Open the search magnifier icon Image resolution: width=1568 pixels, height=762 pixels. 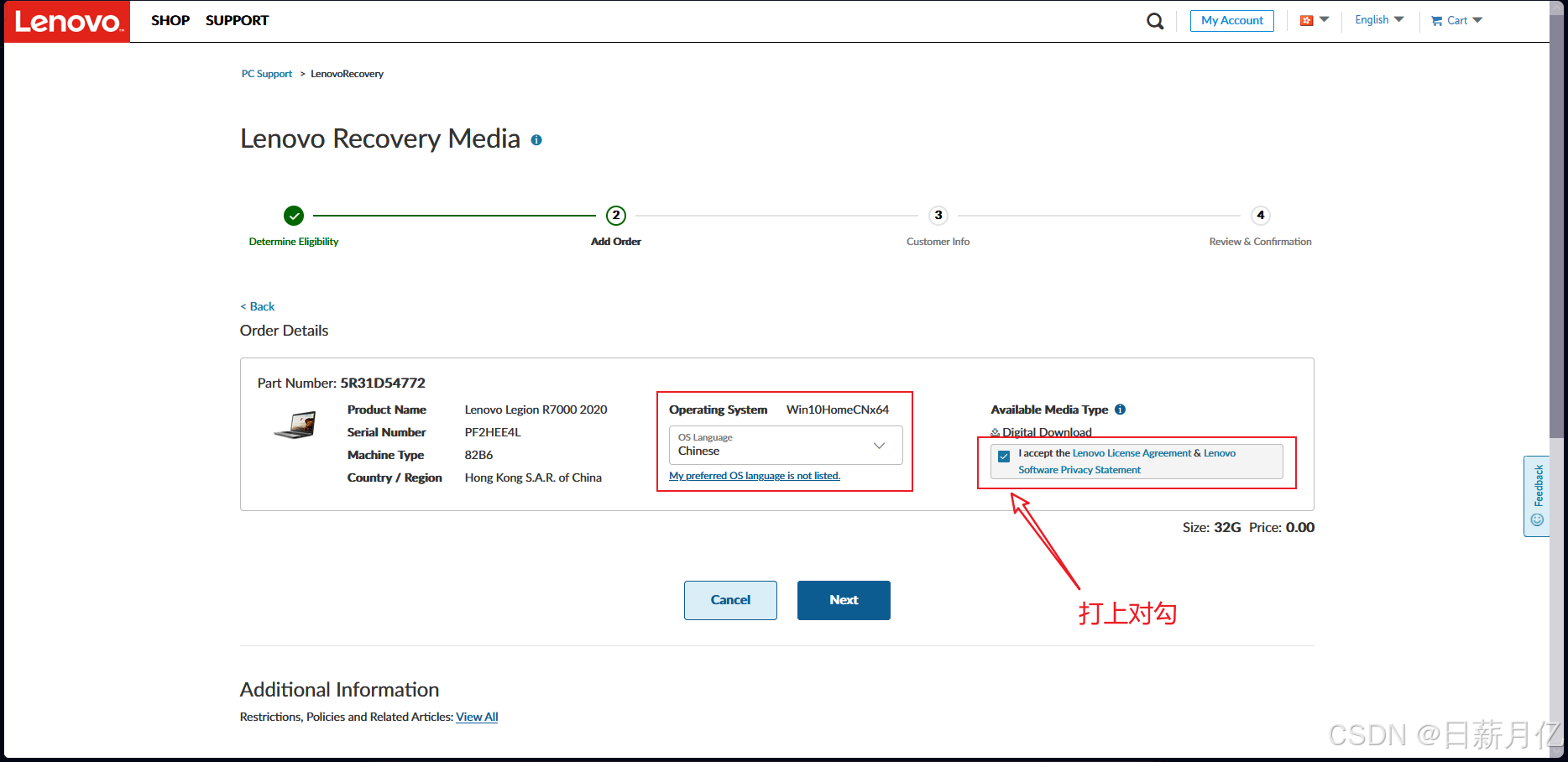(x=1155, y=21)
